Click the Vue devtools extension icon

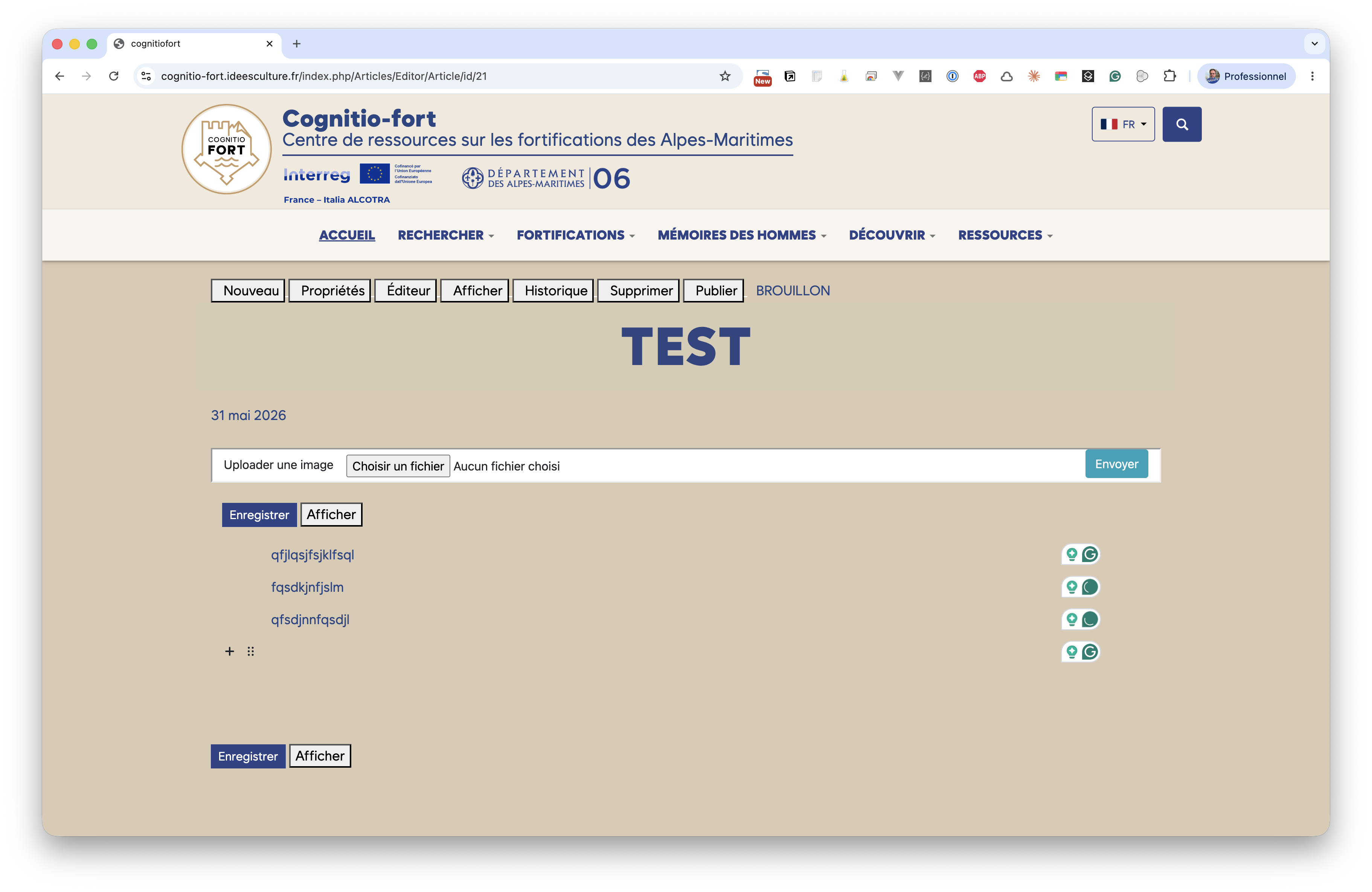(x=898, y=76)
